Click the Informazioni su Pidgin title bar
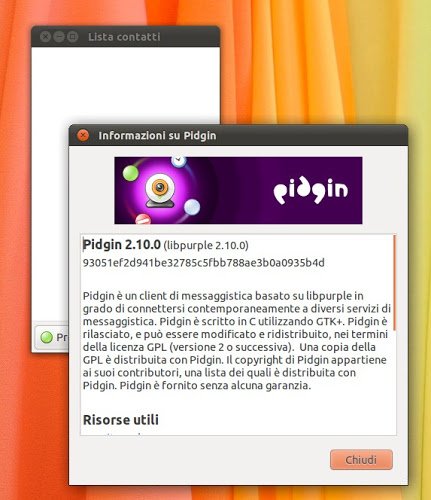The height and width of the screenshot is (500, 431). (x=238, y=135)
